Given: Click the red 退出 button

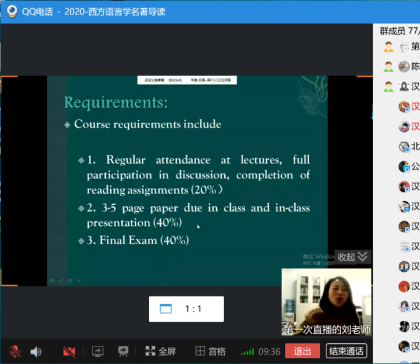Looking at the screenshot, I should [x=302, y=351].
